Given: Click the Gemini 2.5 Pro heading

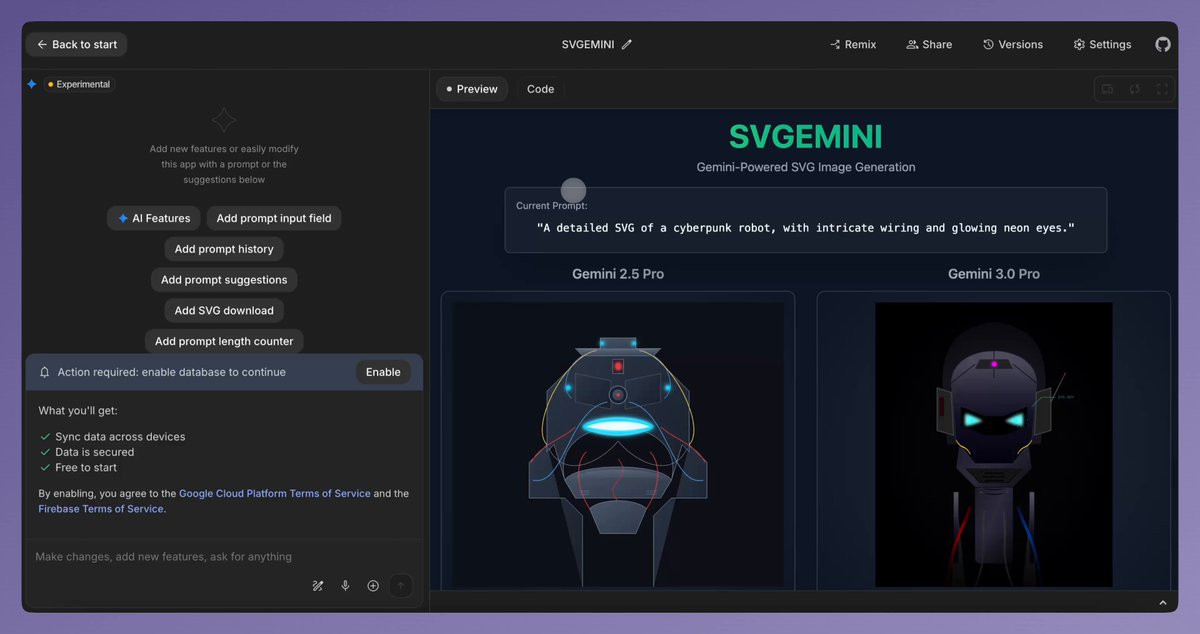Looking at the screenshot, I should pos(618,273).
